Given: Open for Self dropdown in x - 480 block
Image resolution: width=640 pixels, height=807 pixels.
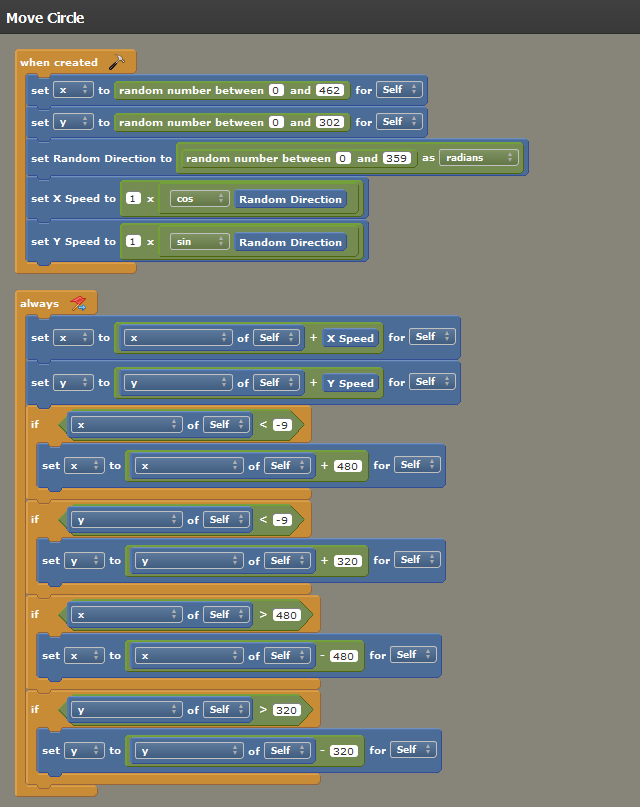Looking at the screenshot, I should point(414,655).
